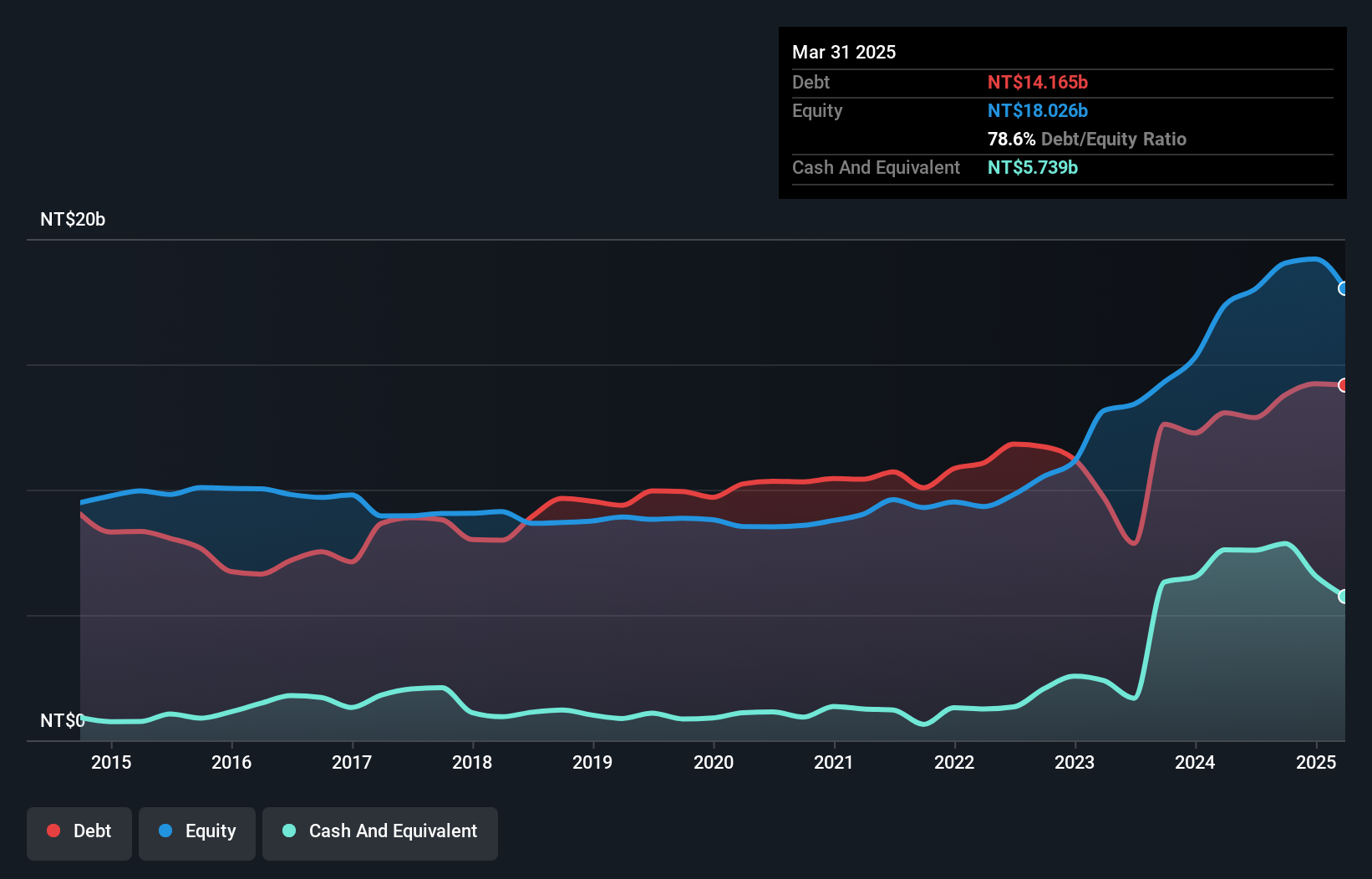The height and width of the screenshot is (879, 1372).
Task: Click the blue Equity legend dot
Action: (x=165, y=831)
